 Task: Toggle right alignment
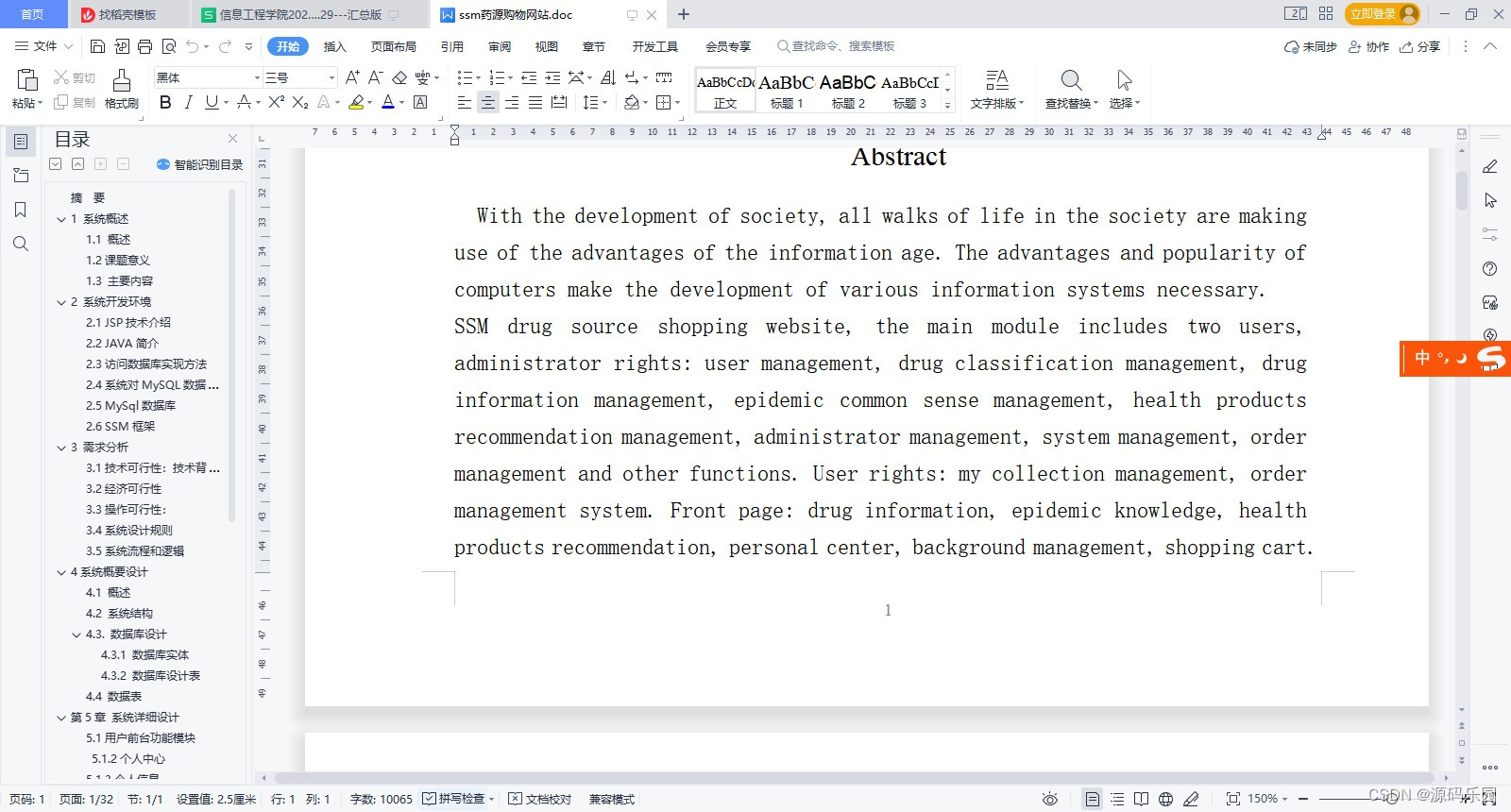click(x=512, y=102)
